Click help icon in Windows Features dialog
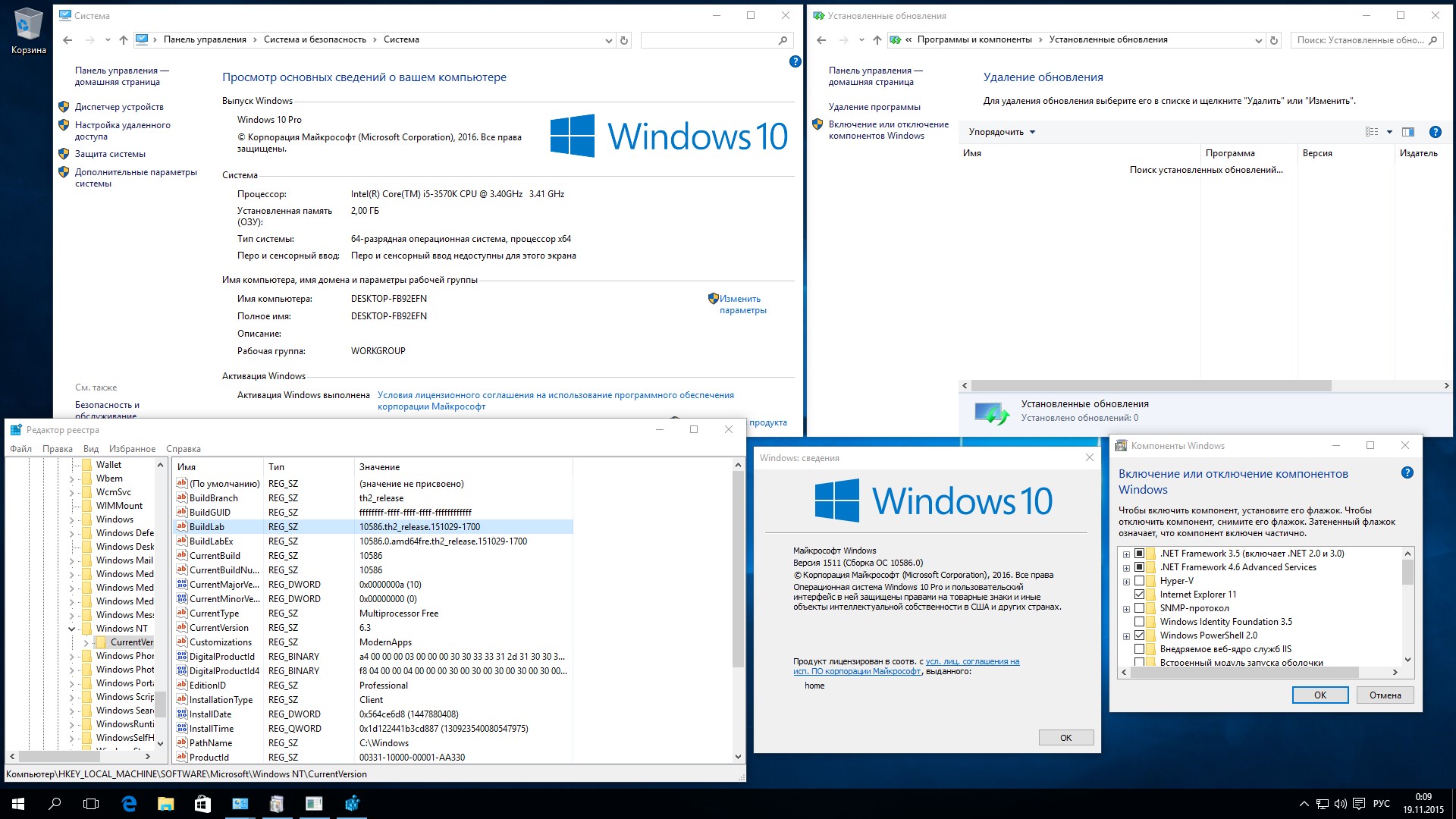 [1407, 472]
